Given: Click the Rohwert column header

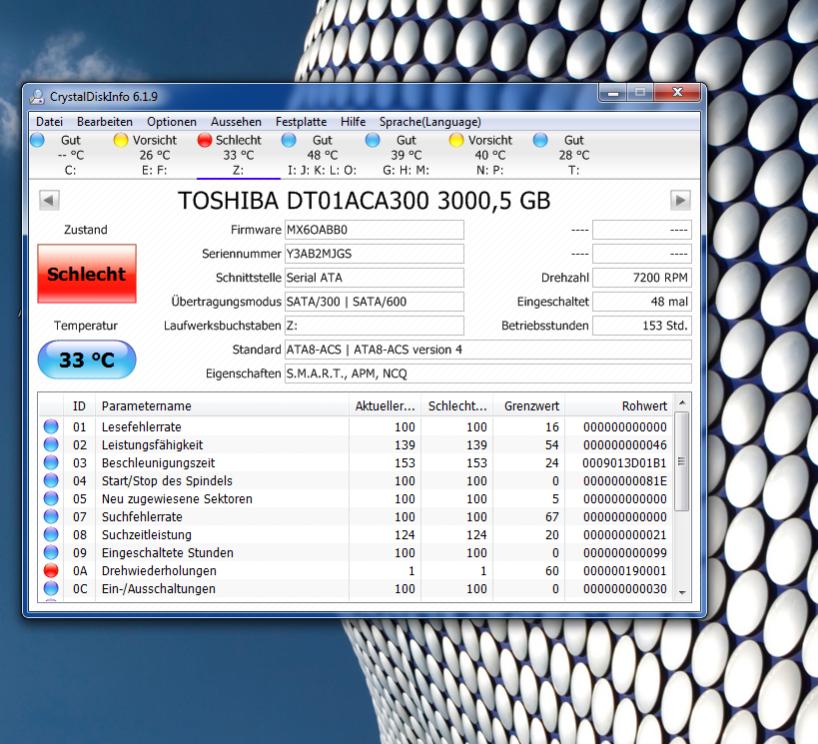Looking at the screenshot, I should coord(619,406).
